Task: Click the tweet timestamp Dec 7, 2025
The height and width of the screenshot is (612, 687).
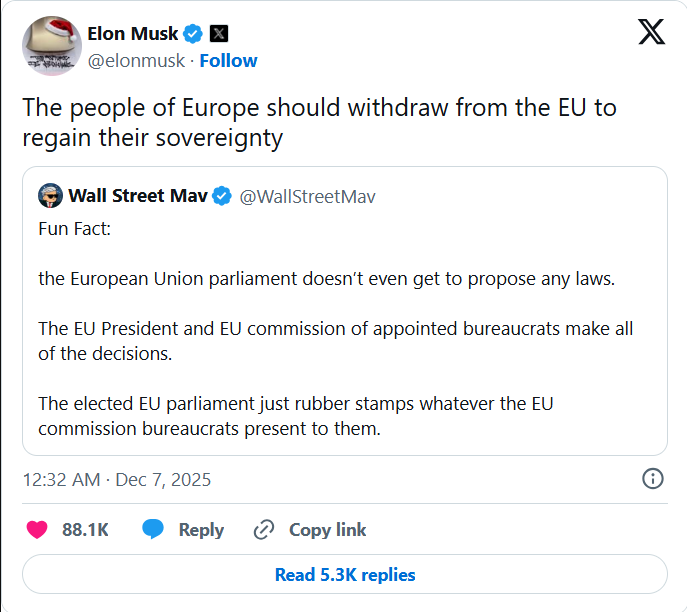Action: pos(117,480)
